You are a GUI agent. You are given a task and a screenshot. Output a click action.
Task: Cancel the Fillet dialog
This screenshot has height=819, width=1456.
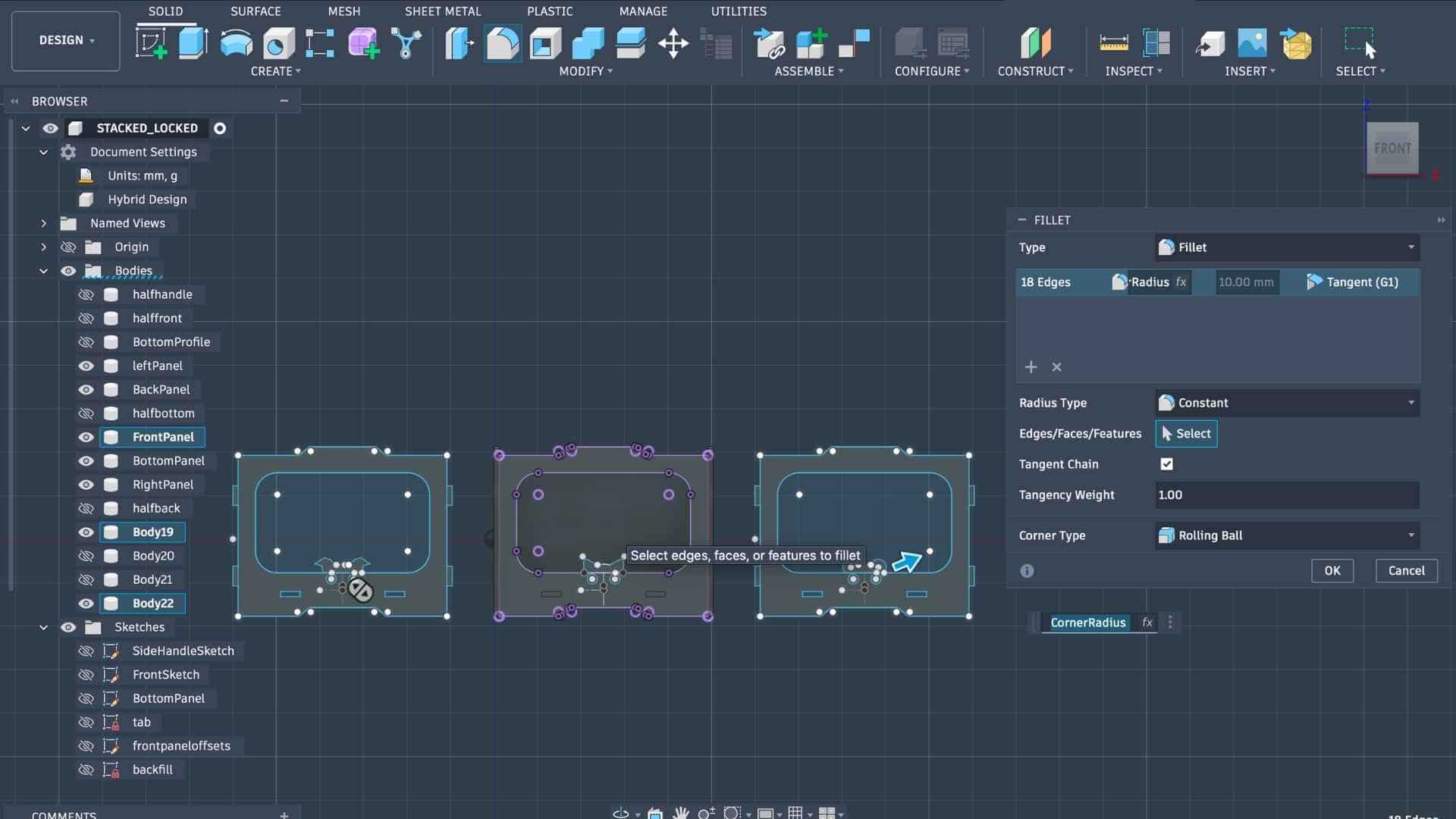[1406, 571]
